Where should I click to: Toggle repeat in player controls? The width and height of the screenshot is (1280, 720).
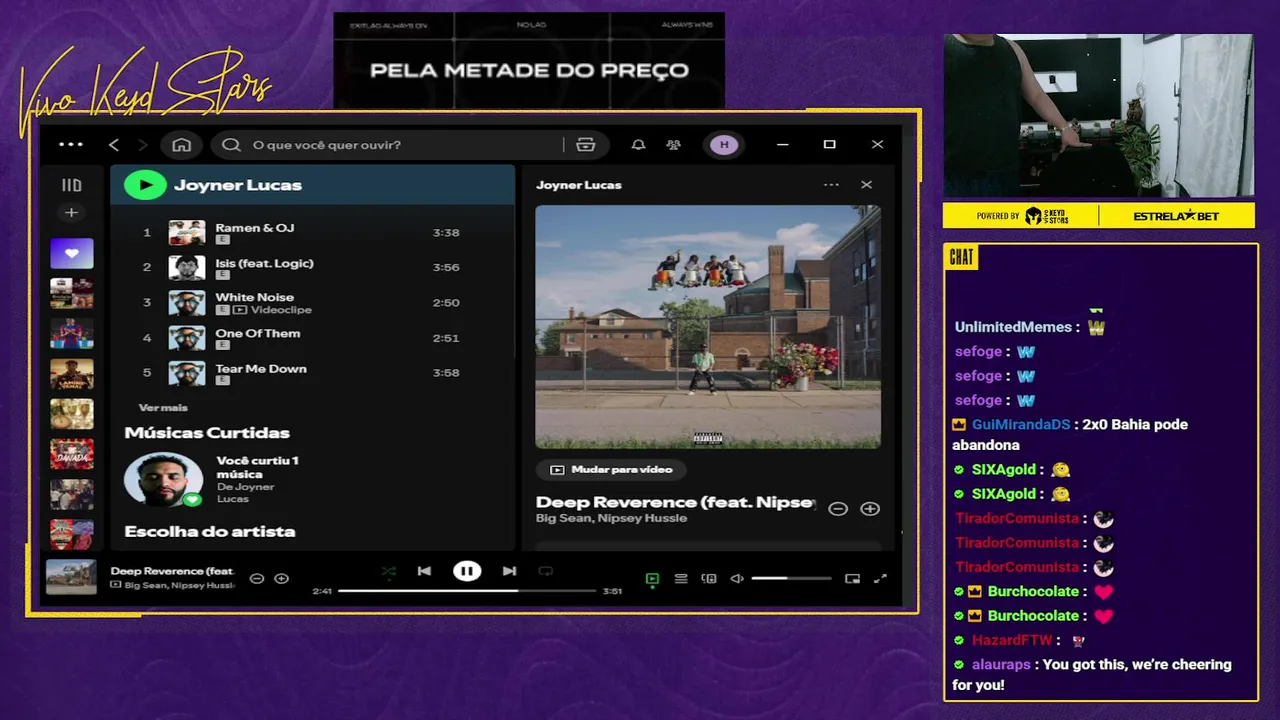[545, 571]
